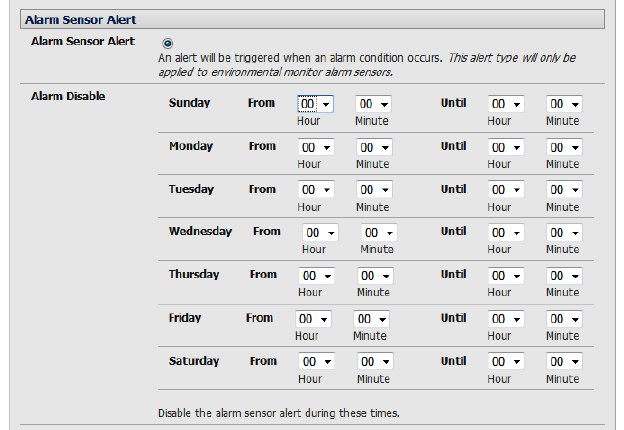Expand Monday Until Minute dropdown
The width and height of the screenshot is (624, 430).
(564, 147)
